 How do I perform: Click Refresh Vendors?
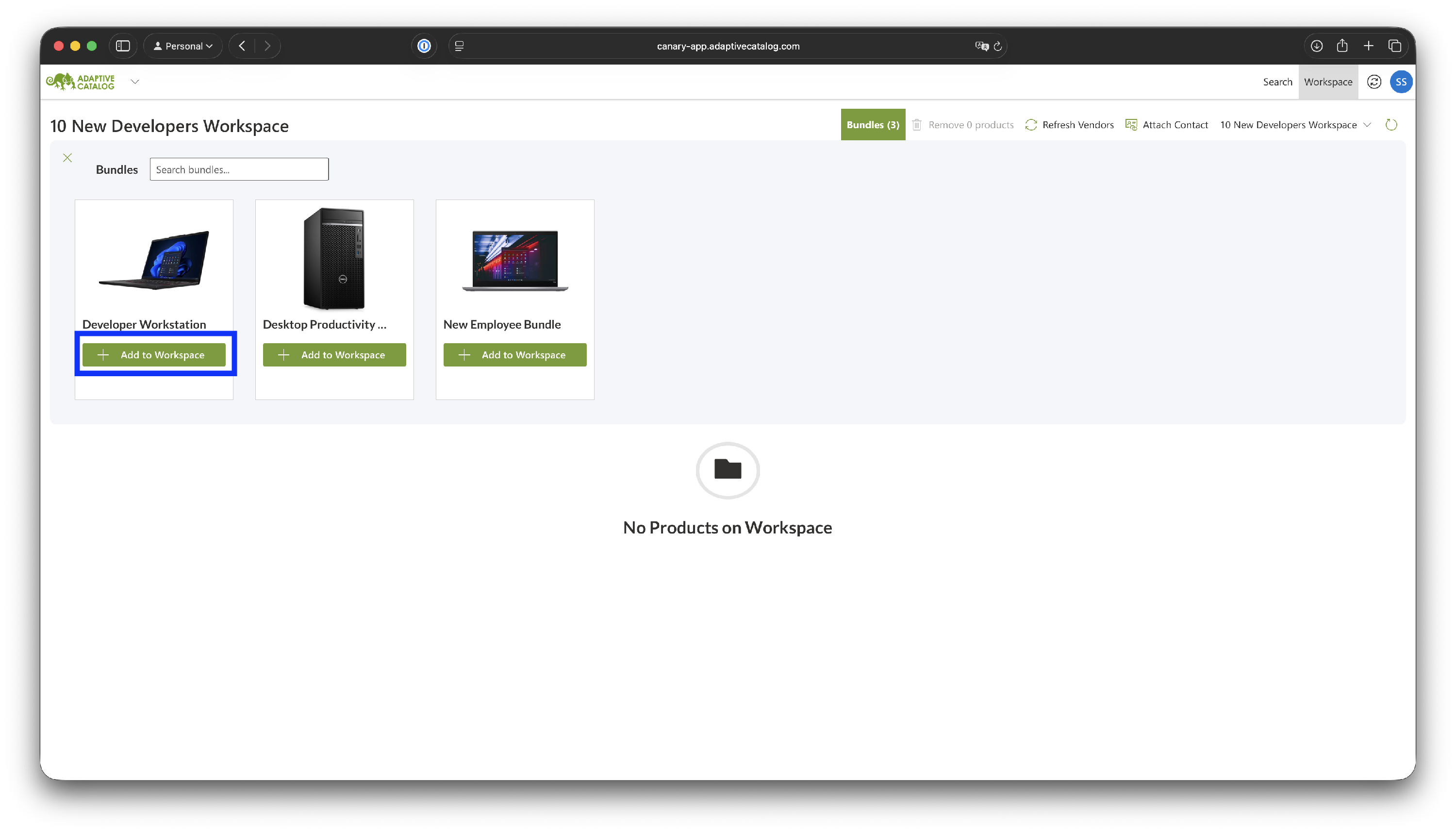pyautogui.click(x=1069, y=125)
